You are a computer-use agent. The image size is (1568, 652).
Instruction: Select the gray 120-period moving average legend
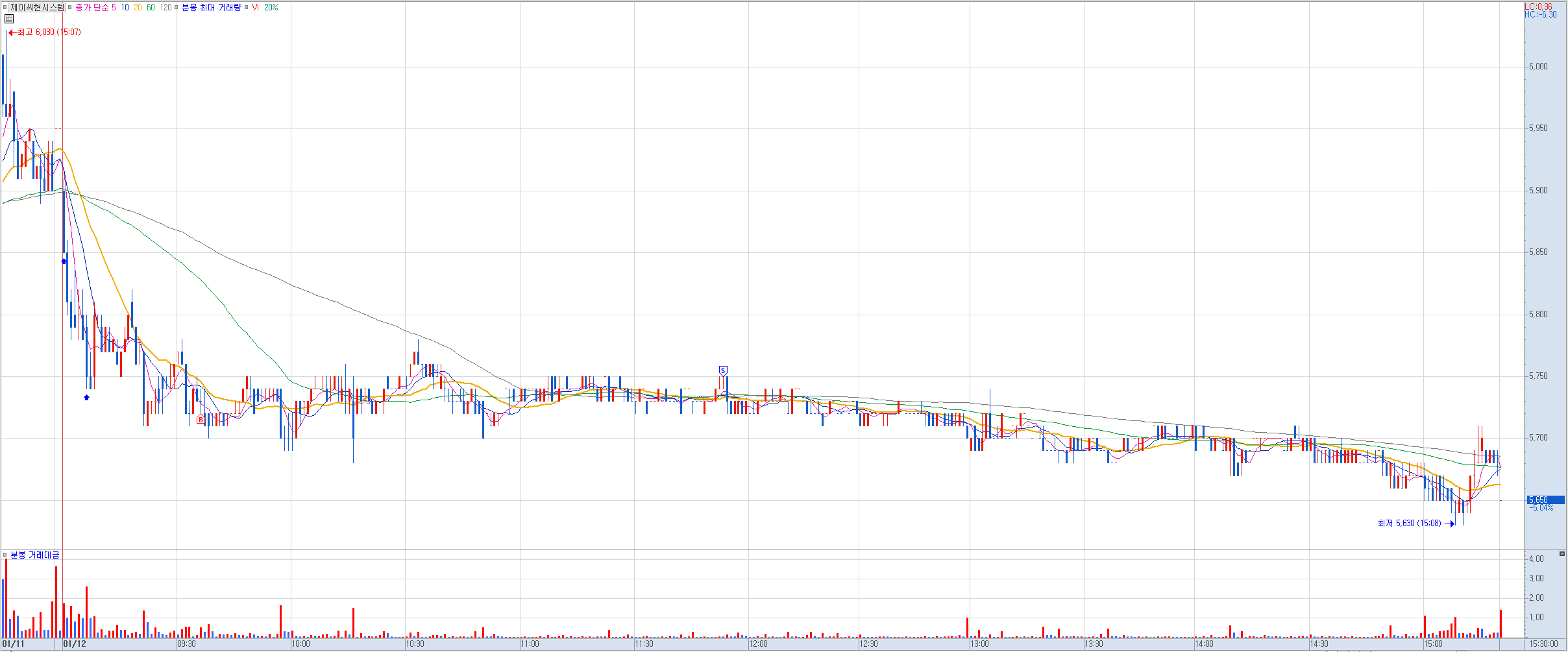(165, 8)
